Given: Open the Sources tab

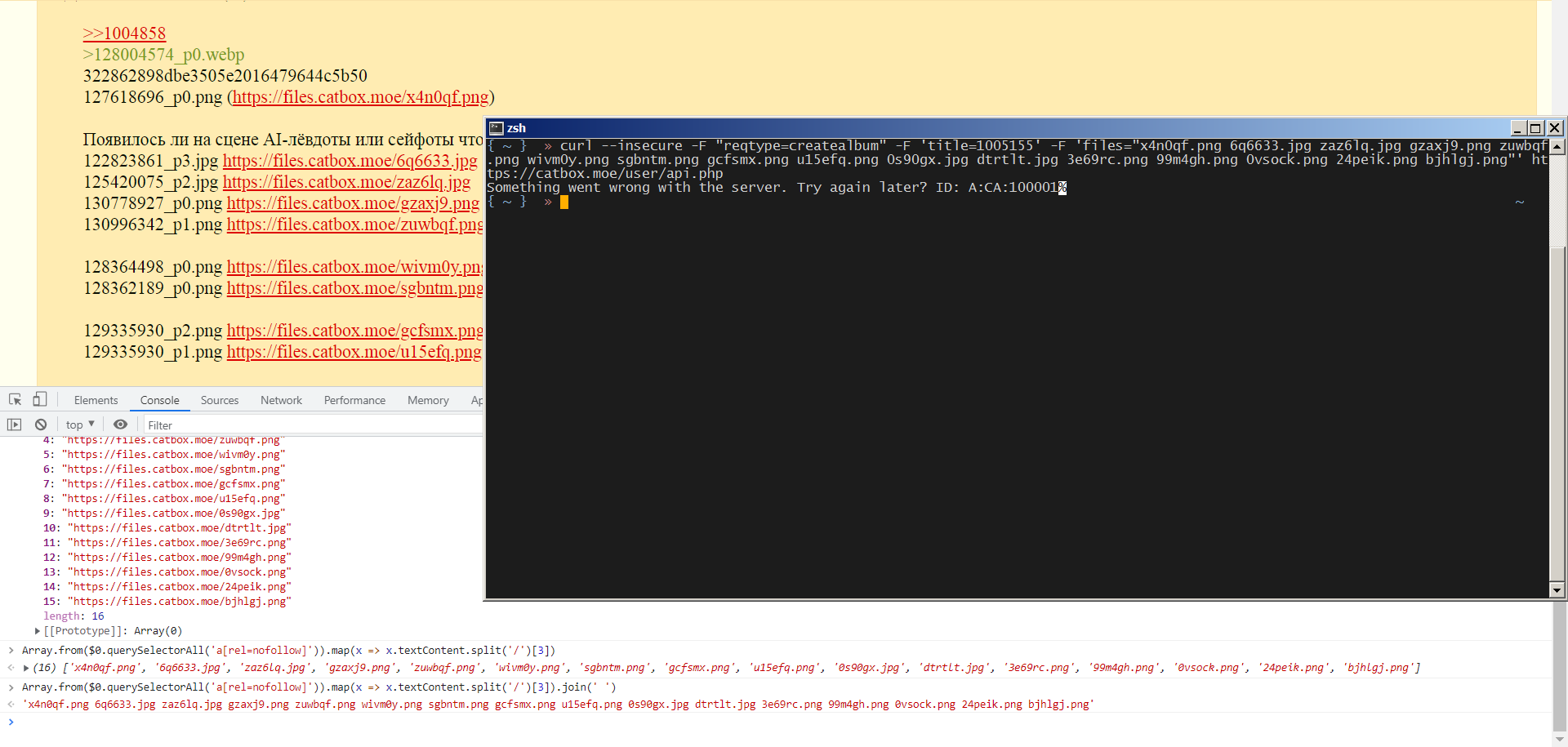Looking at the screenshot, I should coord(220,400).
